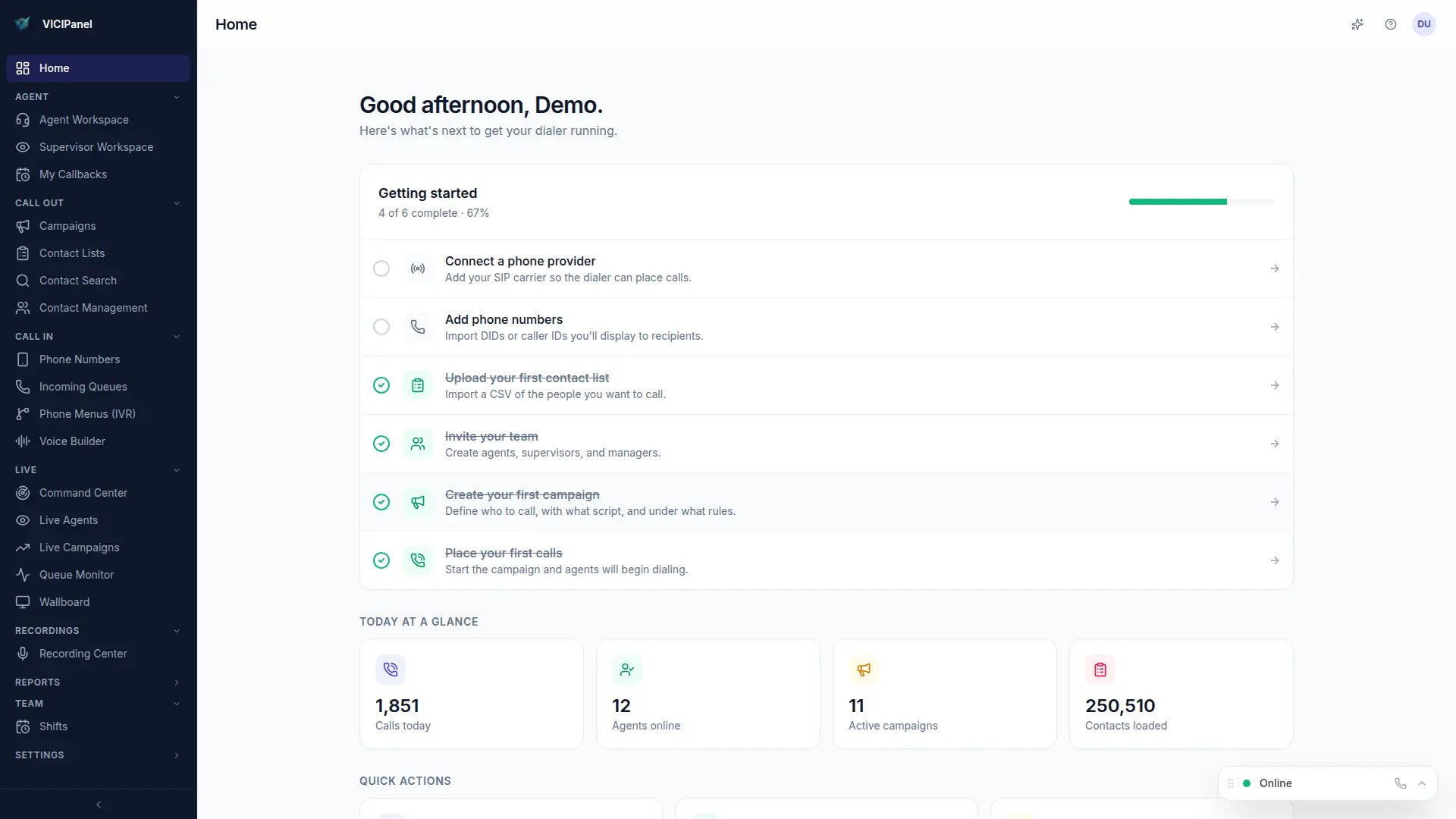
Task: Click the phone icon in Online status widget
Action: tap(1401, 783)
